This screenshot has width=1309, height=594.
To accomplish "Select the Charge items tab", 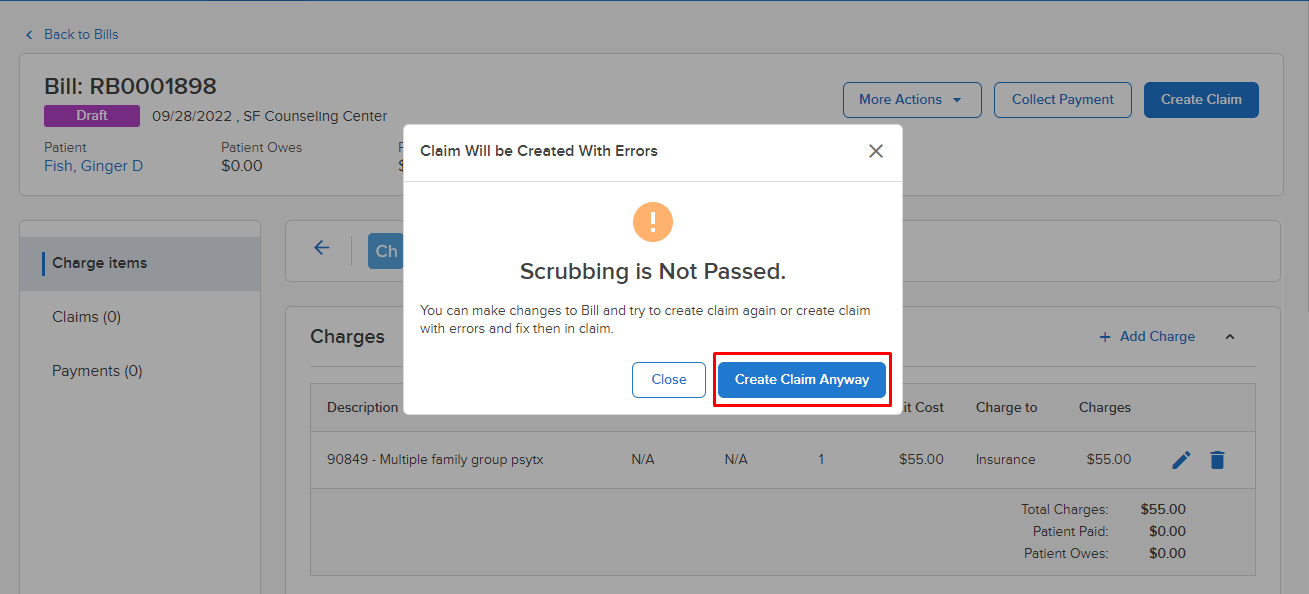I will point(99,262).
